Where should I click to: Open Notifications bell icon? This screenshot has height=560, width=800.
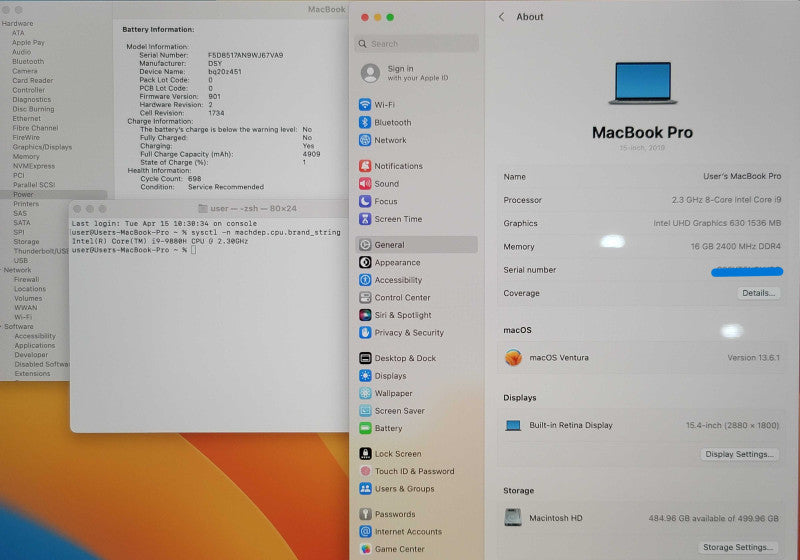coord(365,166)
